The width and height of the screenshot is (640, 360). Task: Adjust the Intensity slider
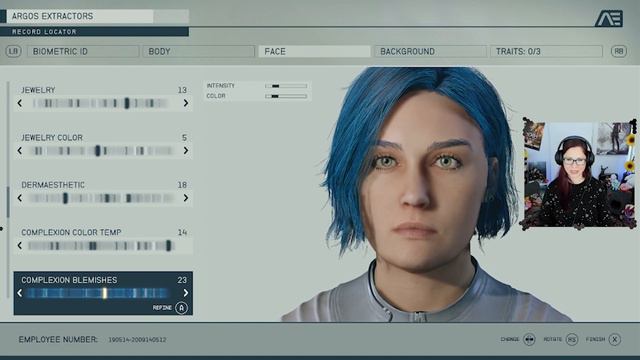pyautogui.click(x=286, y=86)
